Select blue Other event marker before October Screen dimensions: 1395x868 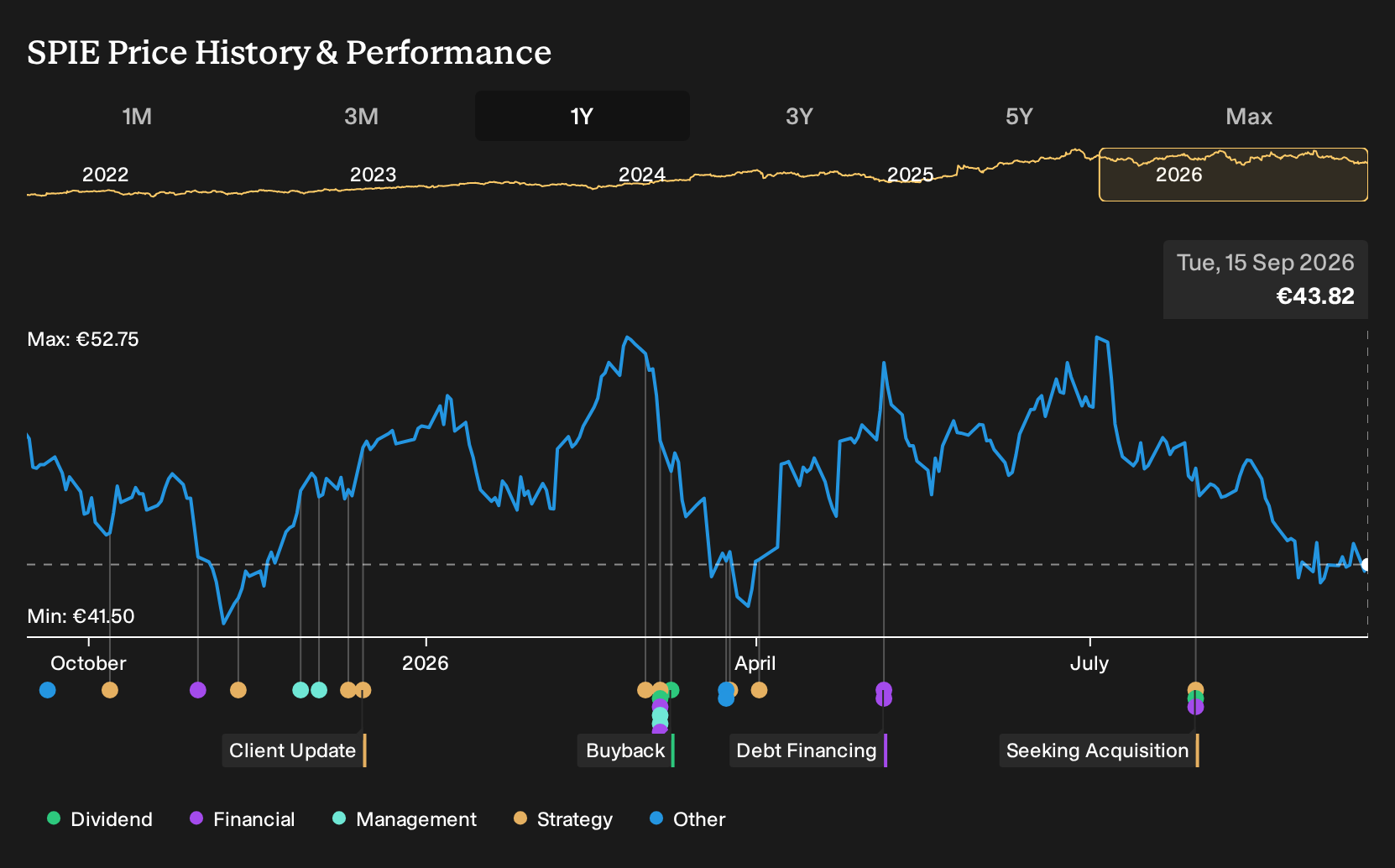click(48, 690)
